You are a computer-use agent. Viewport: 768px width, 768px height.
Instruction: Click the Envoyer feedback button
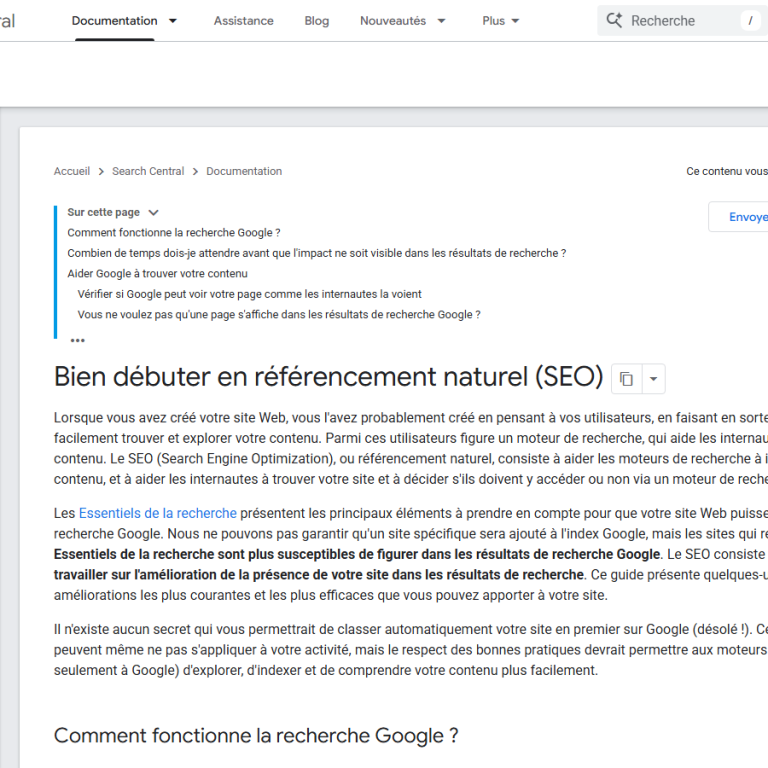pos(739,217)
